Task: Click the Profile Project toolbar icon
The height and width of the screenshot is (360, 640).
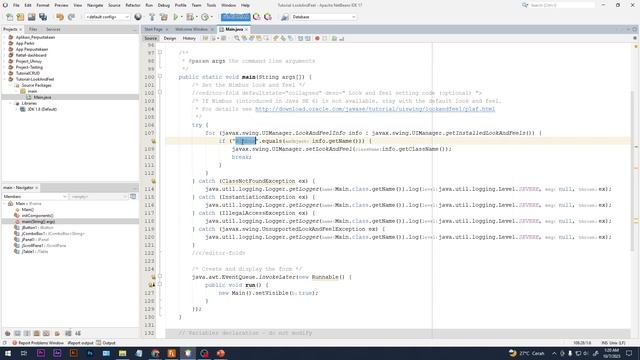Action: pyautogui.click(x=205, y=17)
